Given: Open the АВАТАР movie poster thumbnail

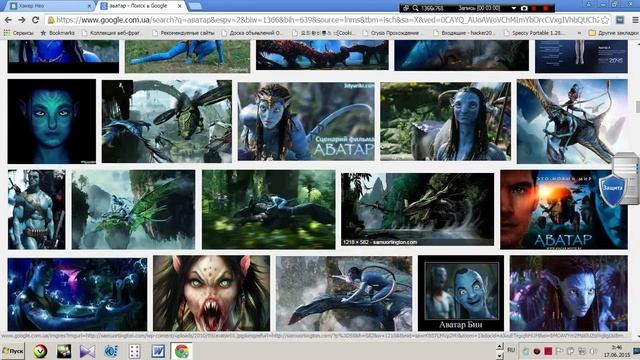Looking at the screenshot, I should point(564,209).
